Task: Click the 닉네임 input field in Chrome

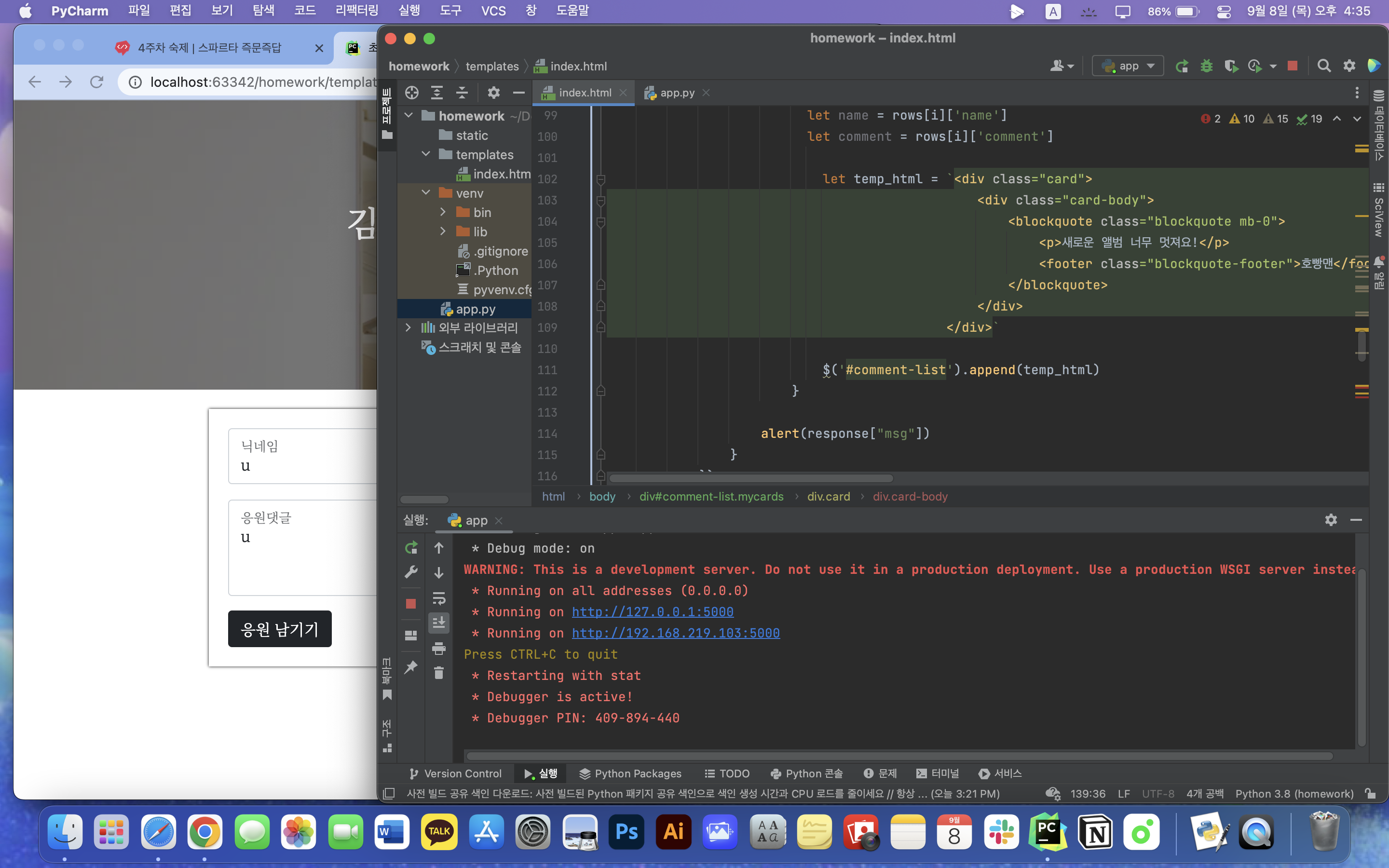Action: click(302, 456)
